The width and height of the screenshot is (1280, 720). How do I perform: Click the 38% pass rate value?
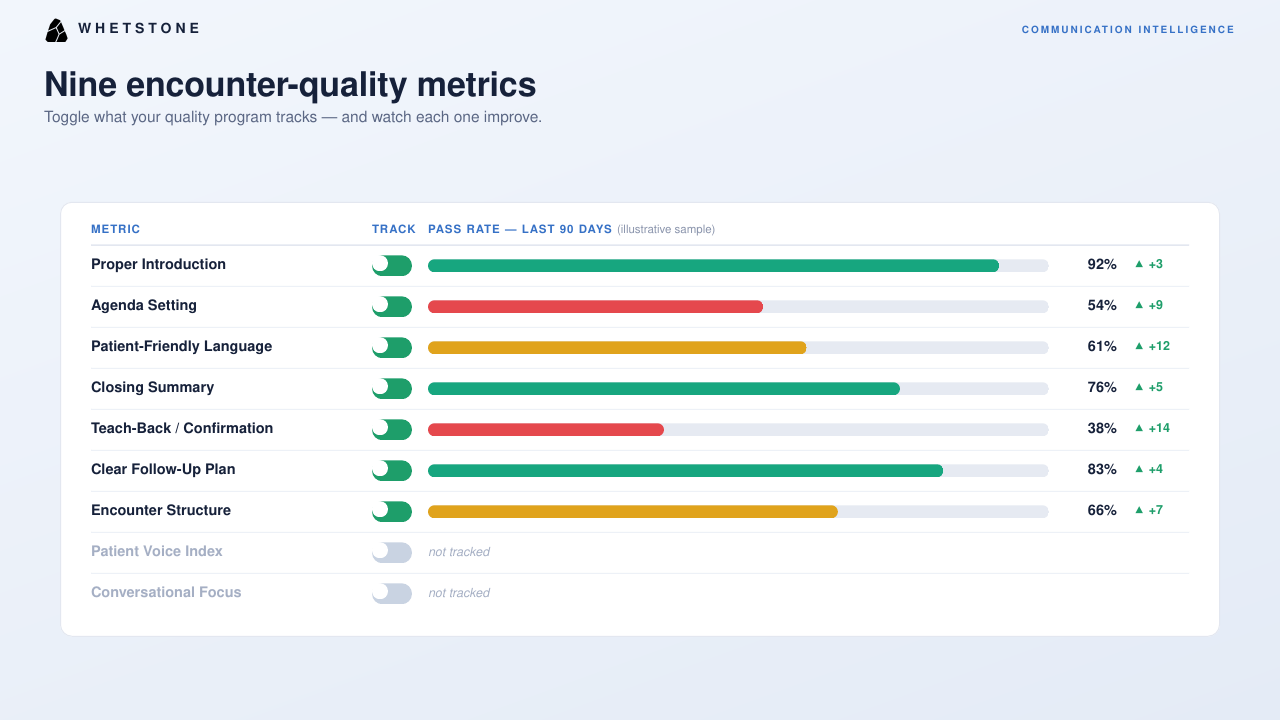tap(1102, 428)
